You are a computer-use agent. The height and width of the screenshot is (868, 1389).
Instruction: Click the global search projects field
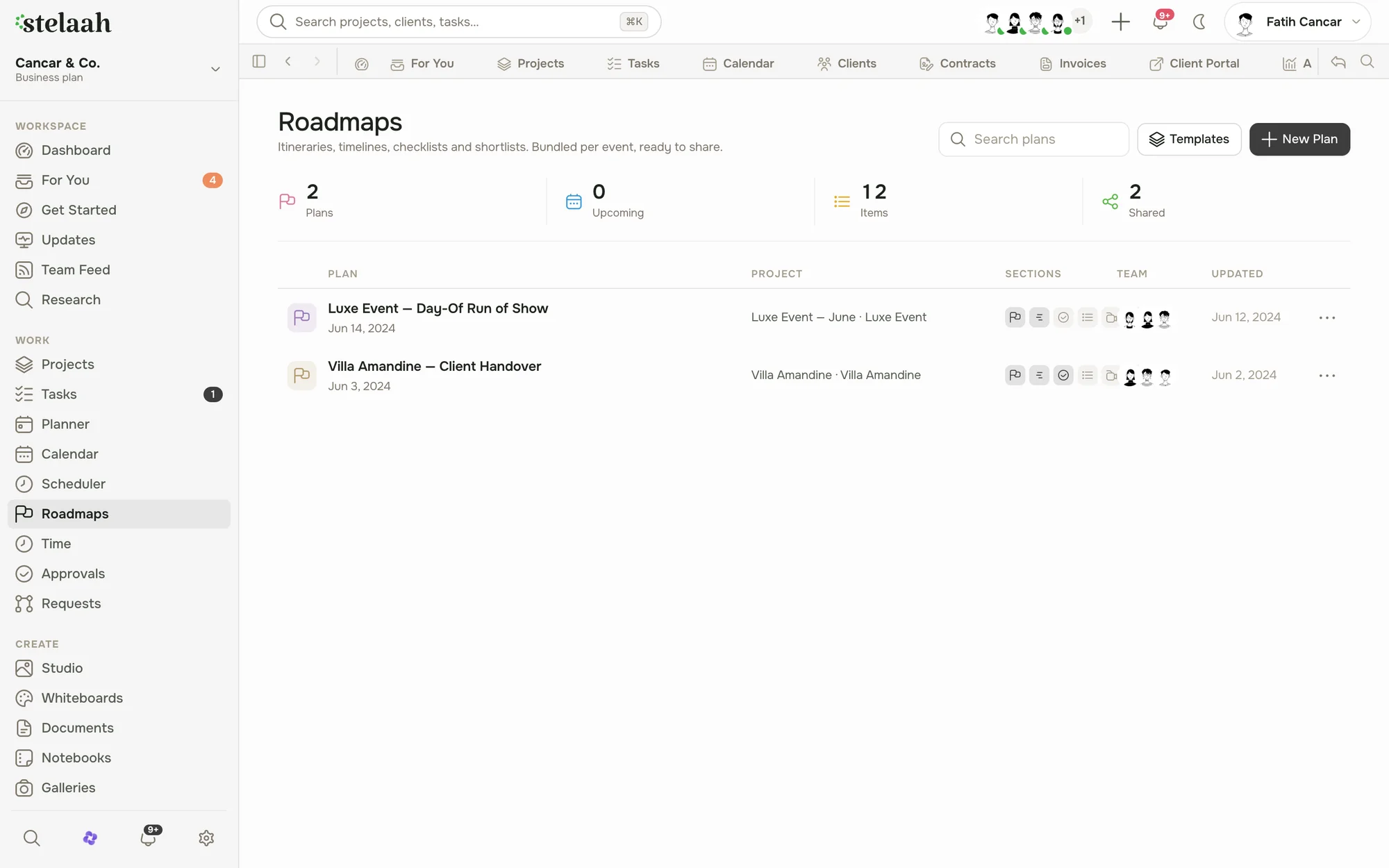458,22
